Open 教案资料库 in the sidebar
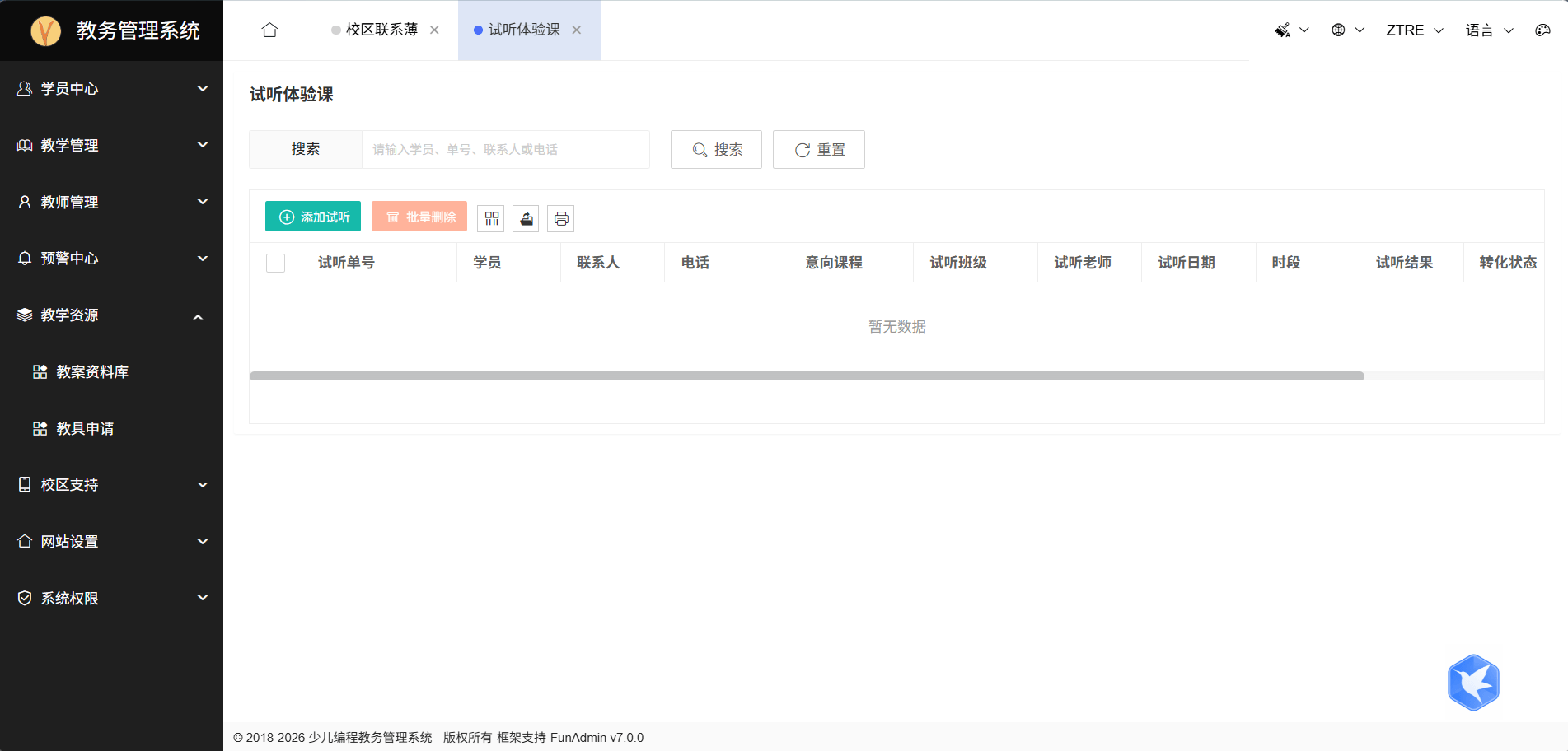1568x751 pixels. pyautogui.click(x=92, y=372)
